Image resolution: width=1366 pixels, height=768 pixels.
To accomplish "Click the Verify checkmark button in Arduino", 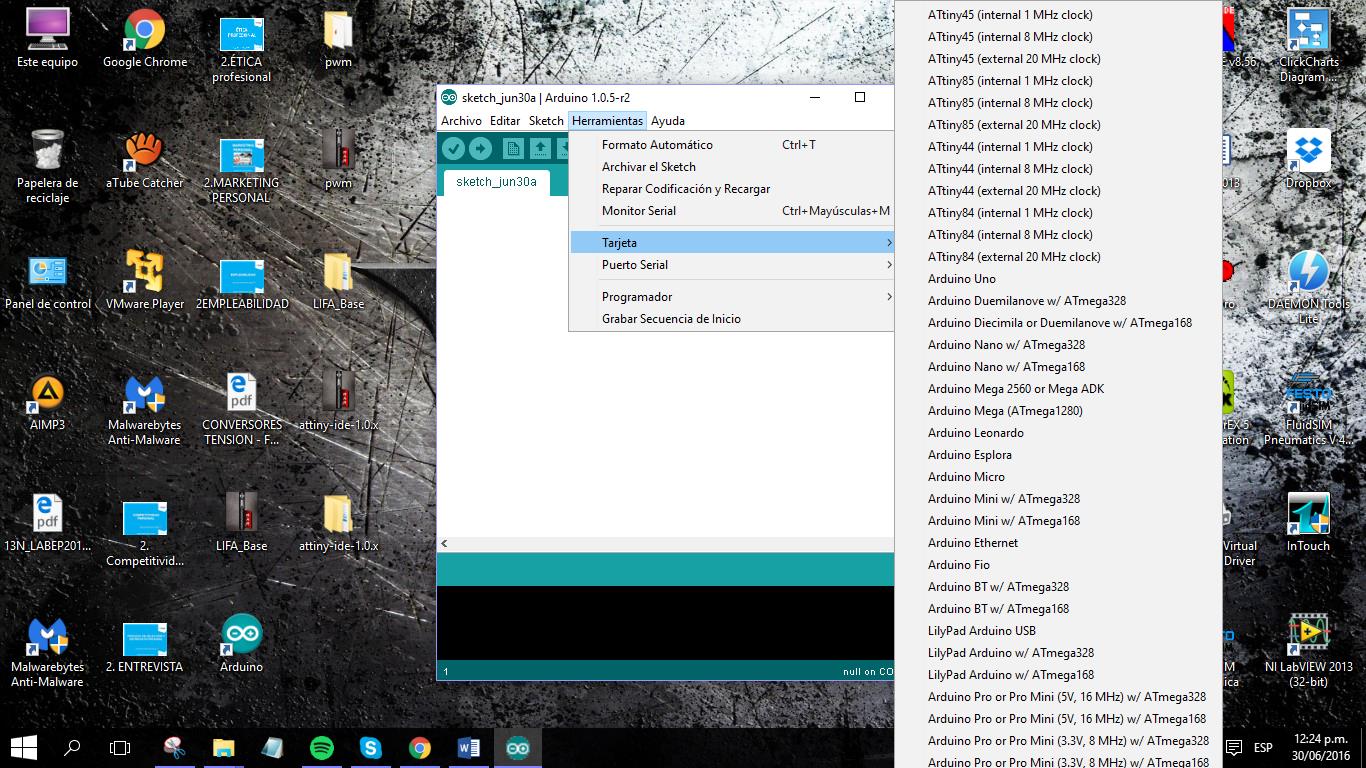I will [453, 148].
